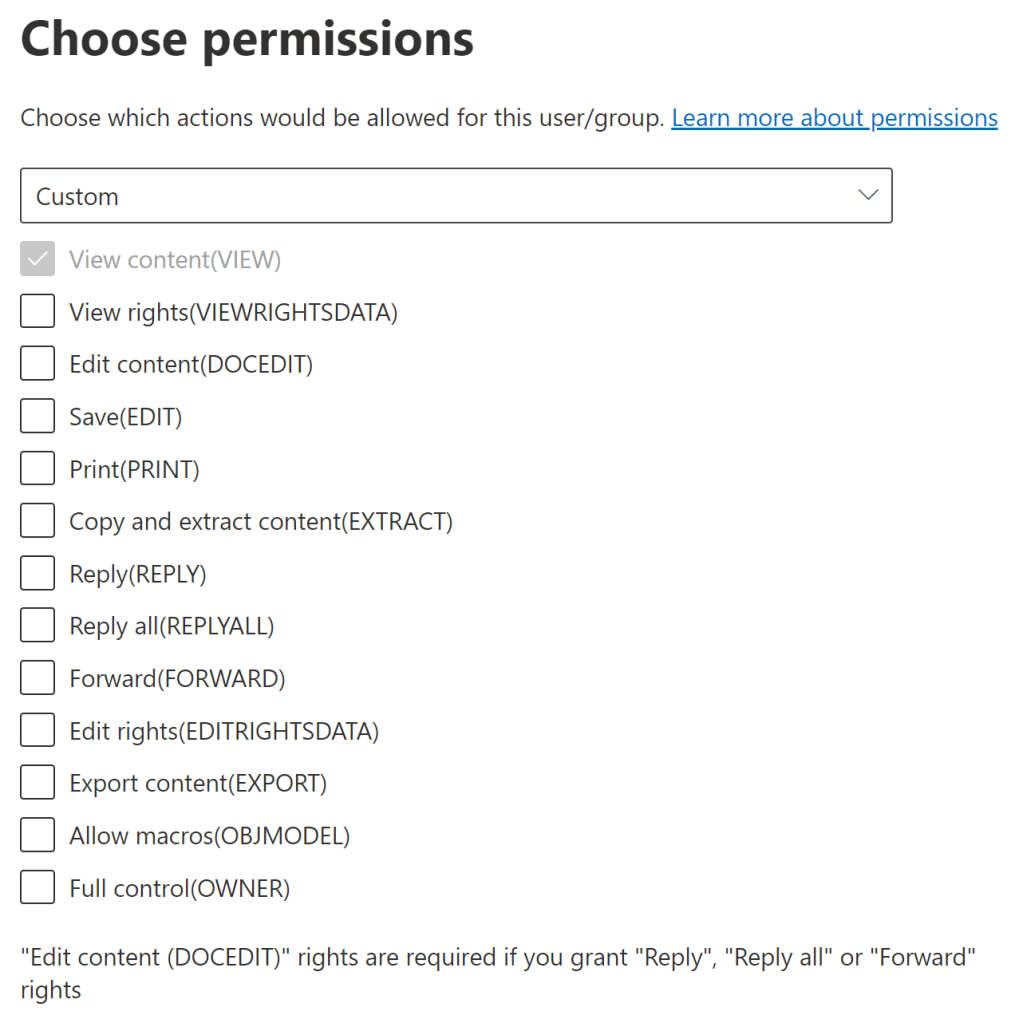Open Learn more about permissions link

[x=834, y=118]
